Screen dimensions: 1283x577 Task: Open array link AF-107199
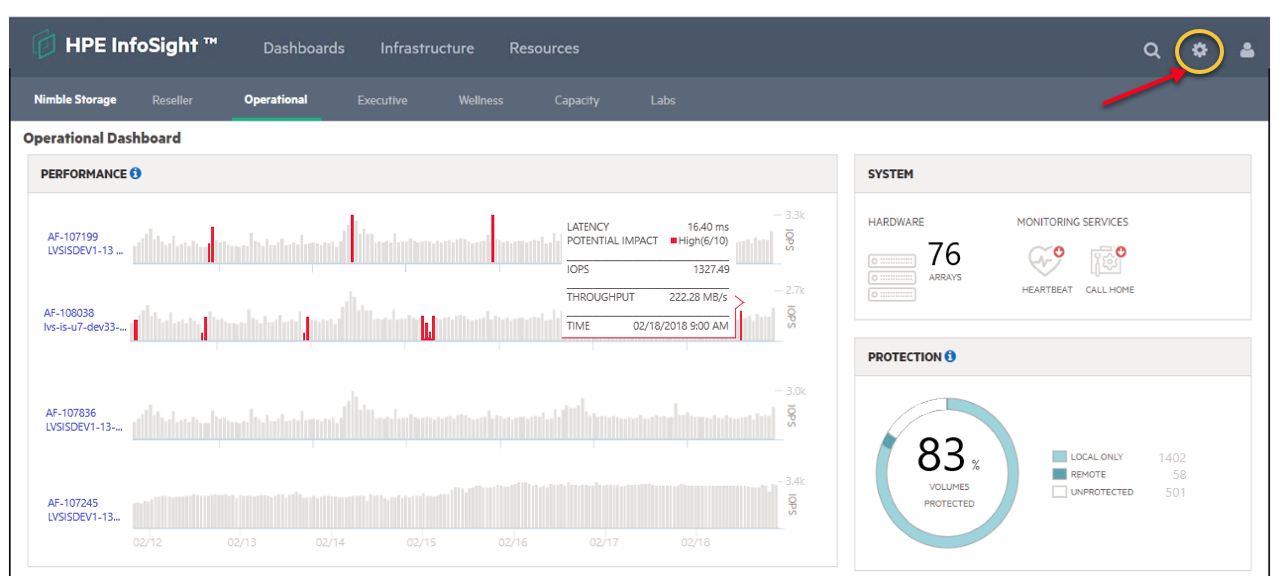point(73,237)
